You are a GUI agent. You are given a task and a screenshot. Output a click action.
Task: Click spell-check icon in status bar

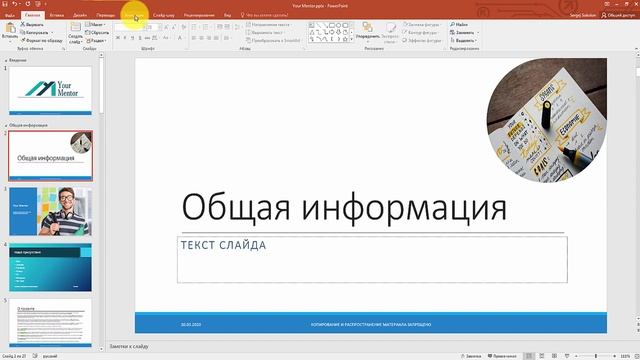coord(35,356)
